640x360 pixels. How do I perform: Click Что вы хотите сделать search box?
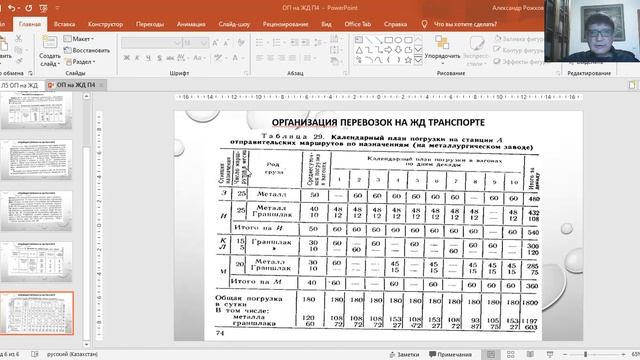[x=465, y=24]
